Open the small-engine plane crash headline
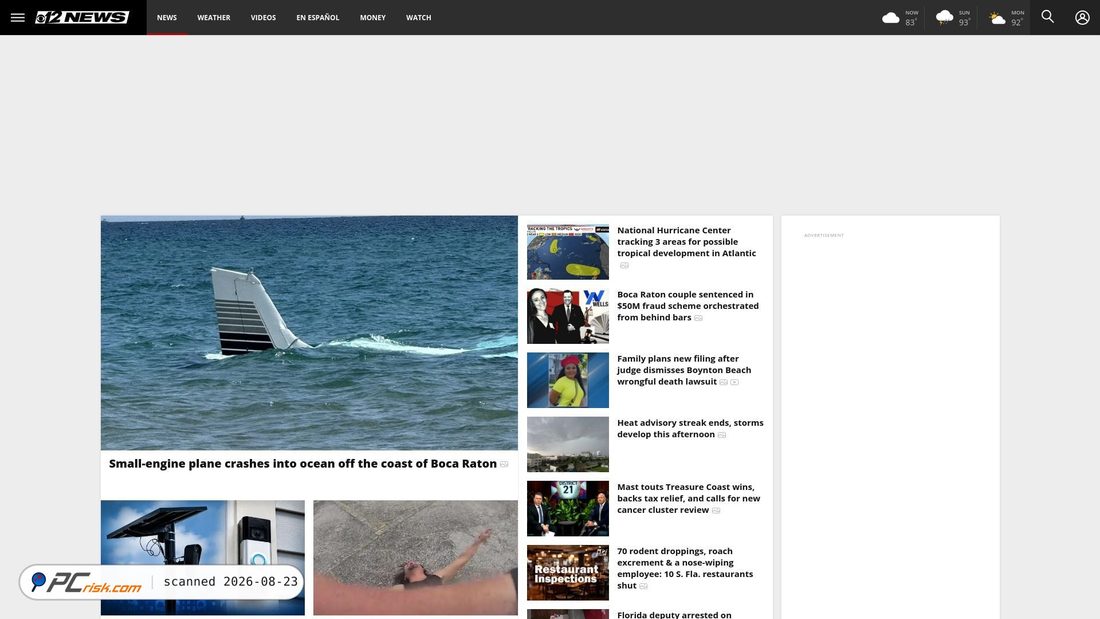The width and height of the screenshot is (1100, 619). 302,464
